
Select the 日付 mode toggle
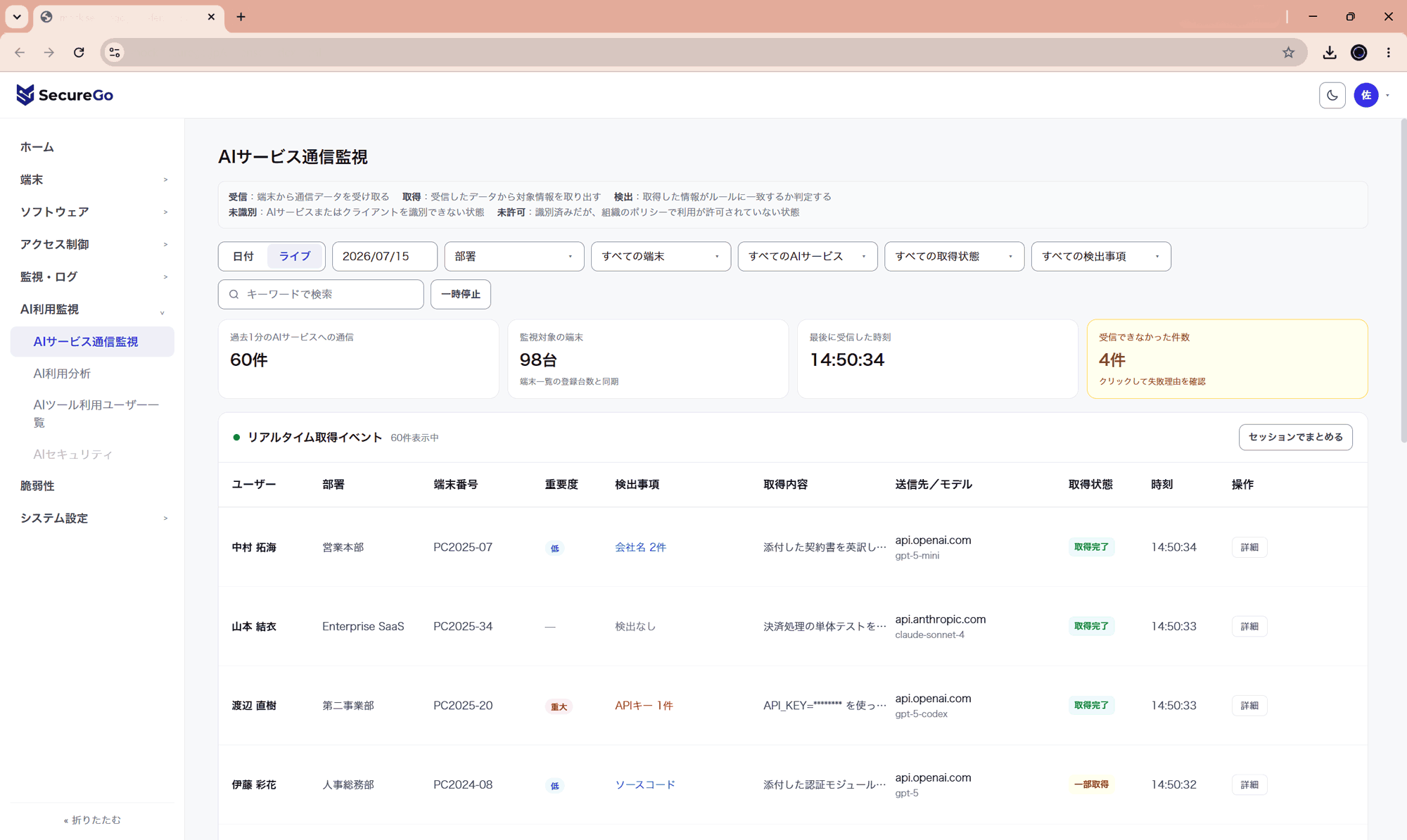pos(243,256)
